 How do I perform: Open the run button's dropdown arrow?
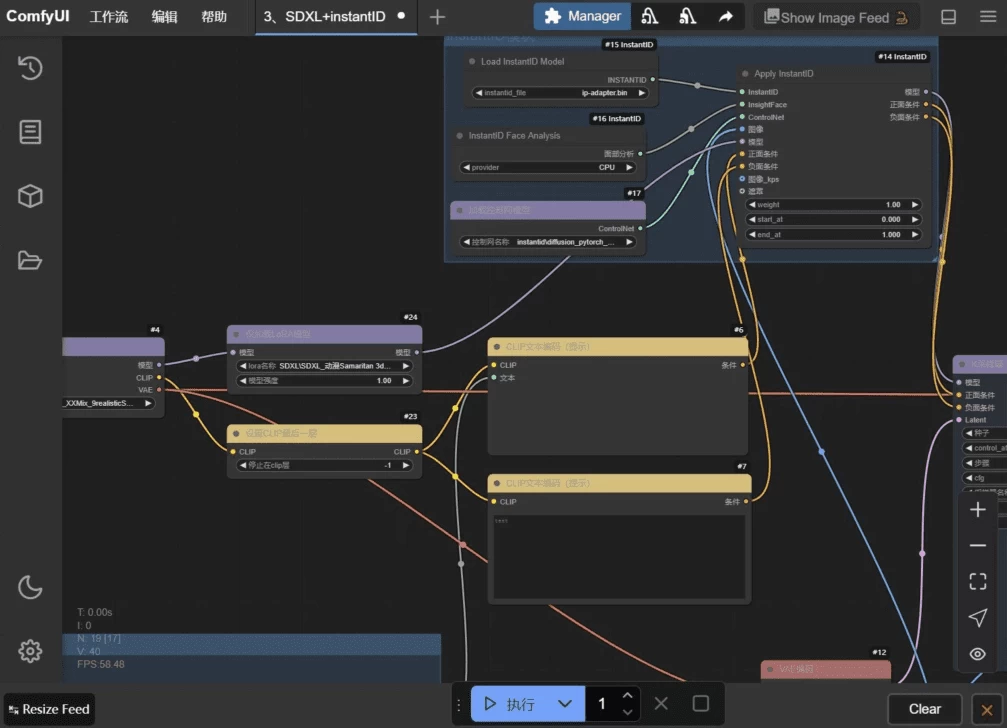click(x=565, y=704)
